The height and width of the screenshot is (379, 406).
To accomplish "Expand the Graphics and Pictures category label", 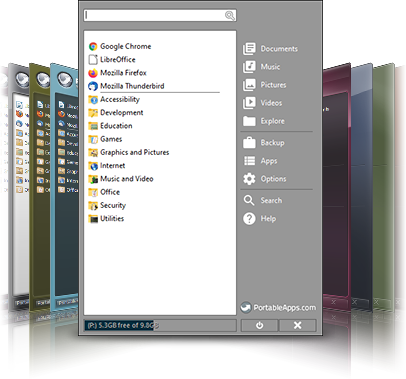I will [135, 152].
